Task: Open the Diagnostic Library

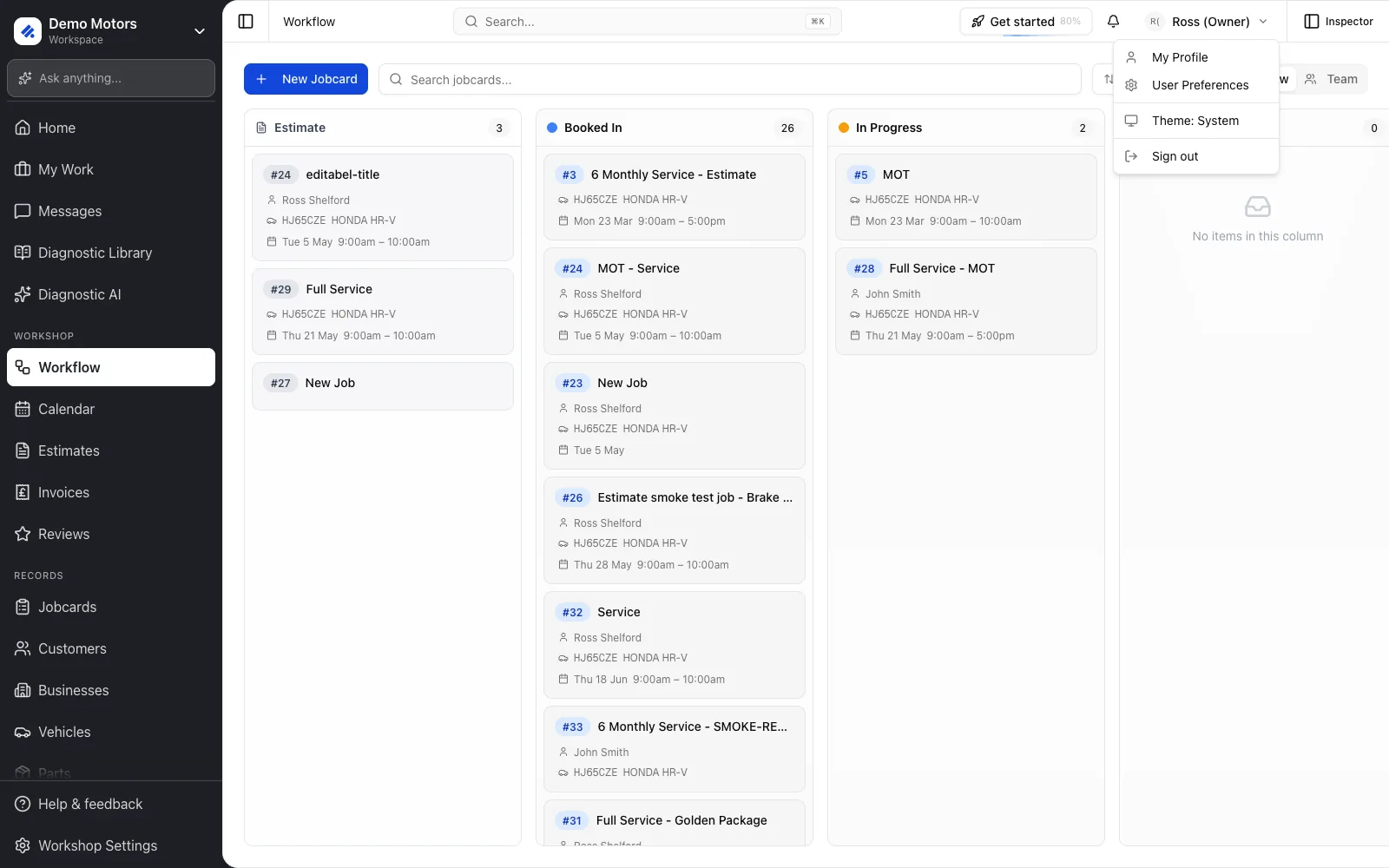Action: pos(111,253)
